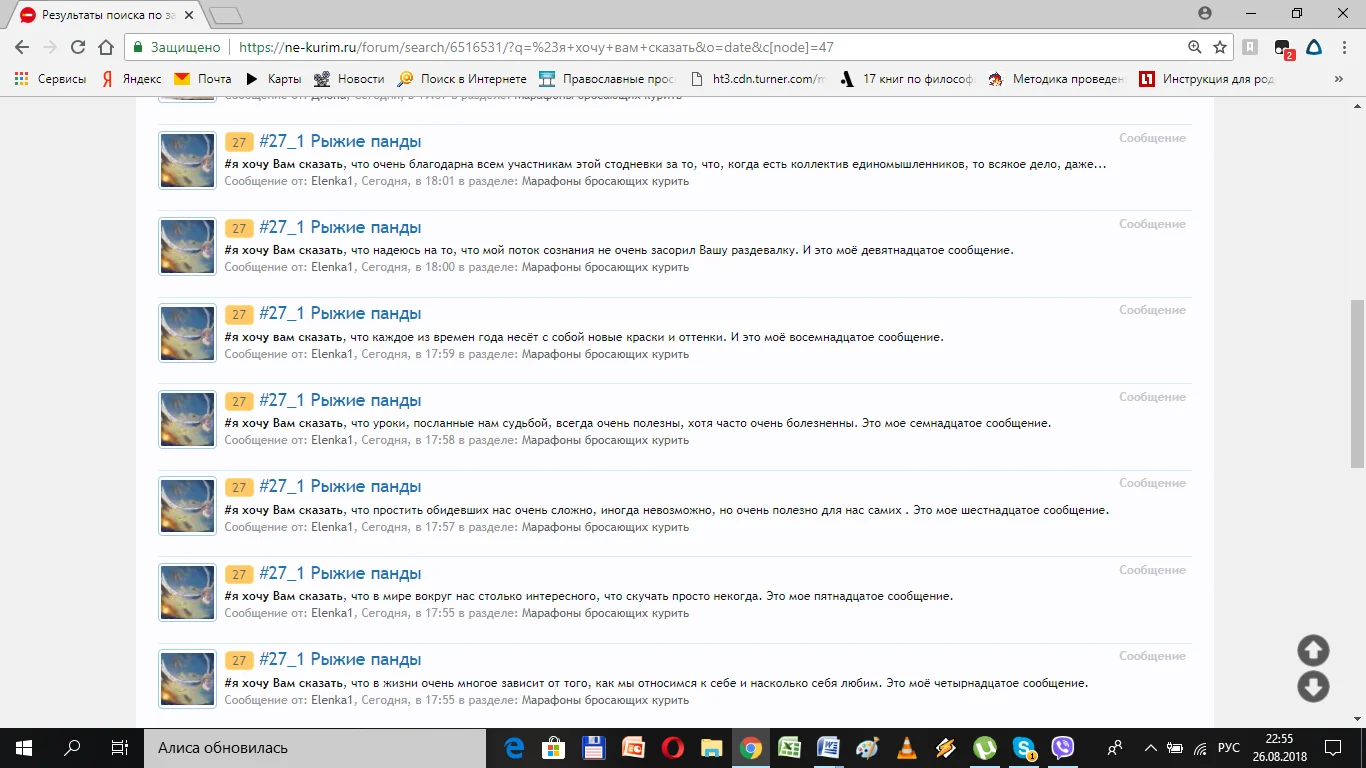Screen dimensions: 1366x768
Task: Open the Сервисы bookmark
Action: (x=50, y=78)
